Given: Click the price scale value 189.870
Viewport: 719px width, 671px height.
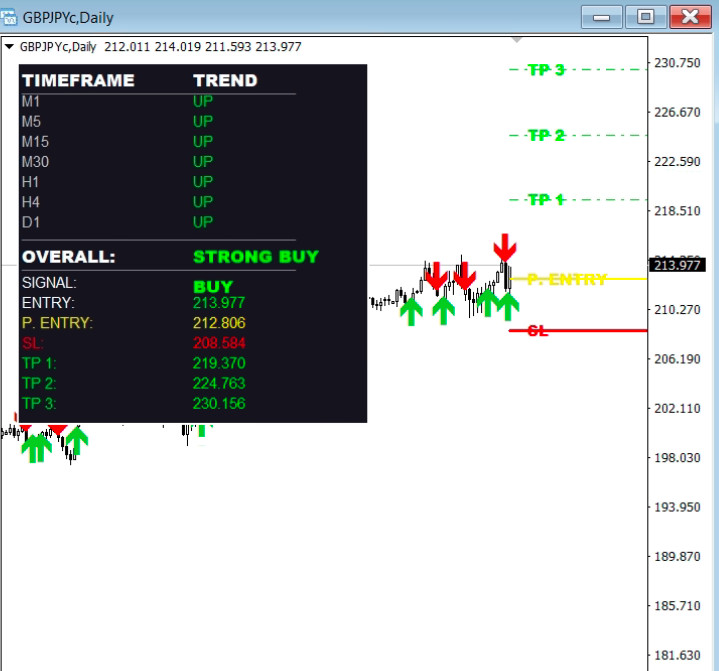Looking at the screenshot, I should (x=677, y=557).
